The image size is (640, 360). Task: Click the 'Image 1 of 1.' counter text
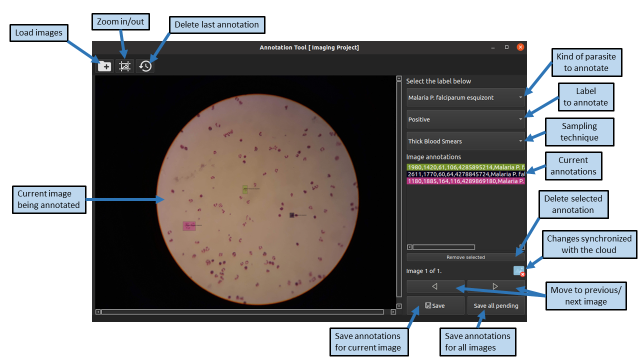pos(424,271)
